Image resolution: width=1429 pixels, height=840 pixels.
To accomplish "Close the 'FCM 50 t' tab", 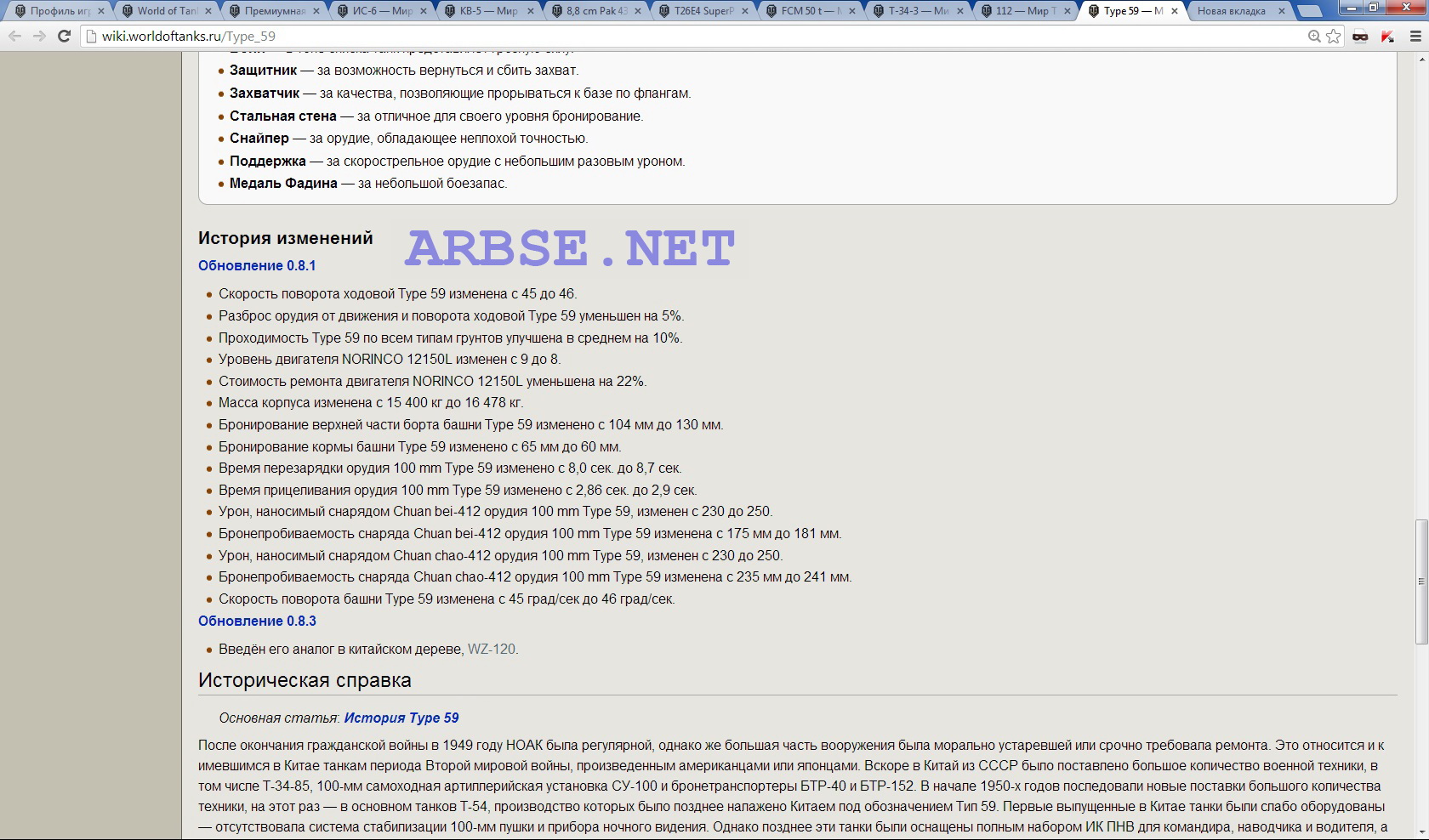I will [852, 11].
